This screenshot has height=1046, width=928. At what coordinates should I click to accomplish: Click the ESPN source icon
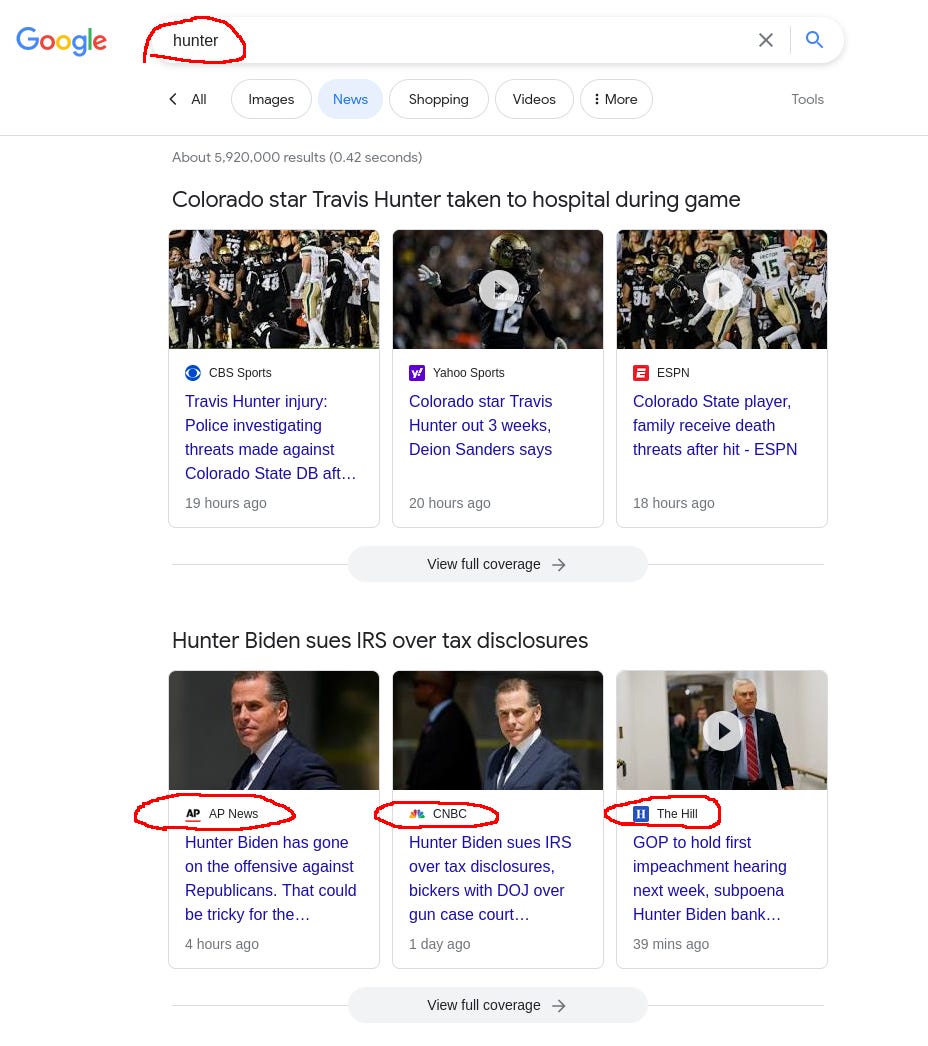[x=640, y=373]
